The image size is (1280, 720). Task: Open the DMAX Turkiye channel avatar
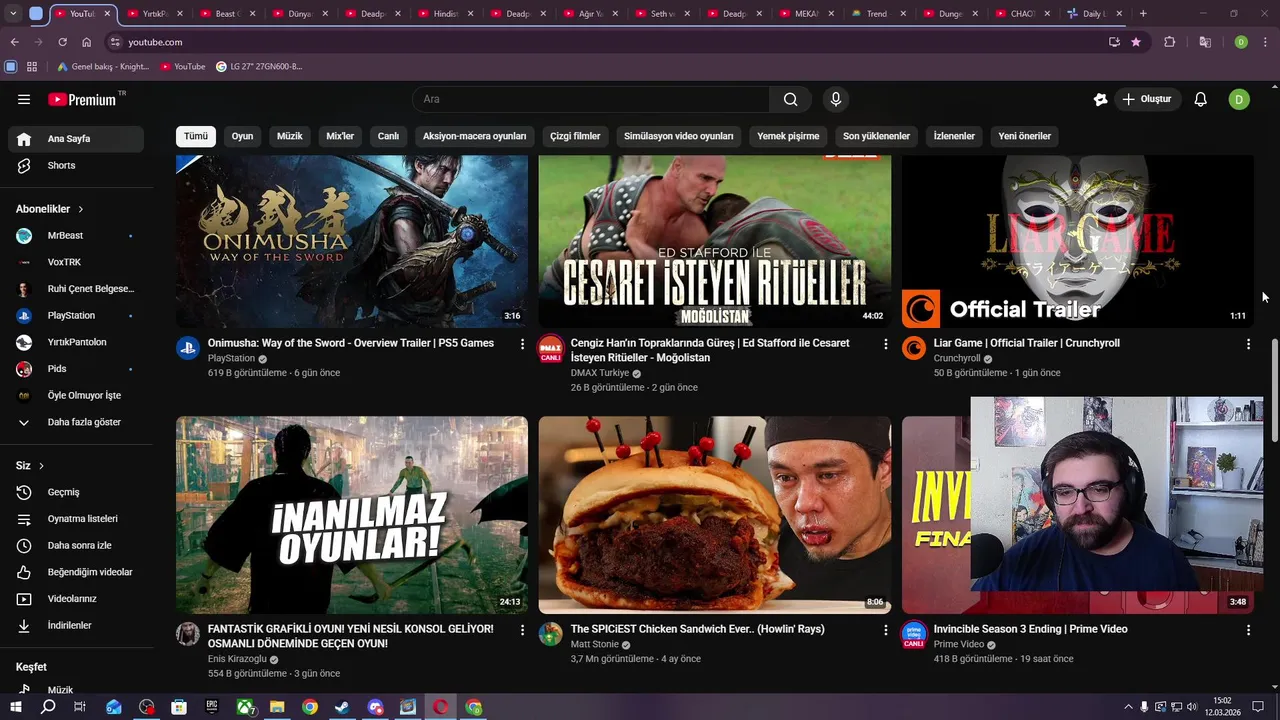[551, 348]
